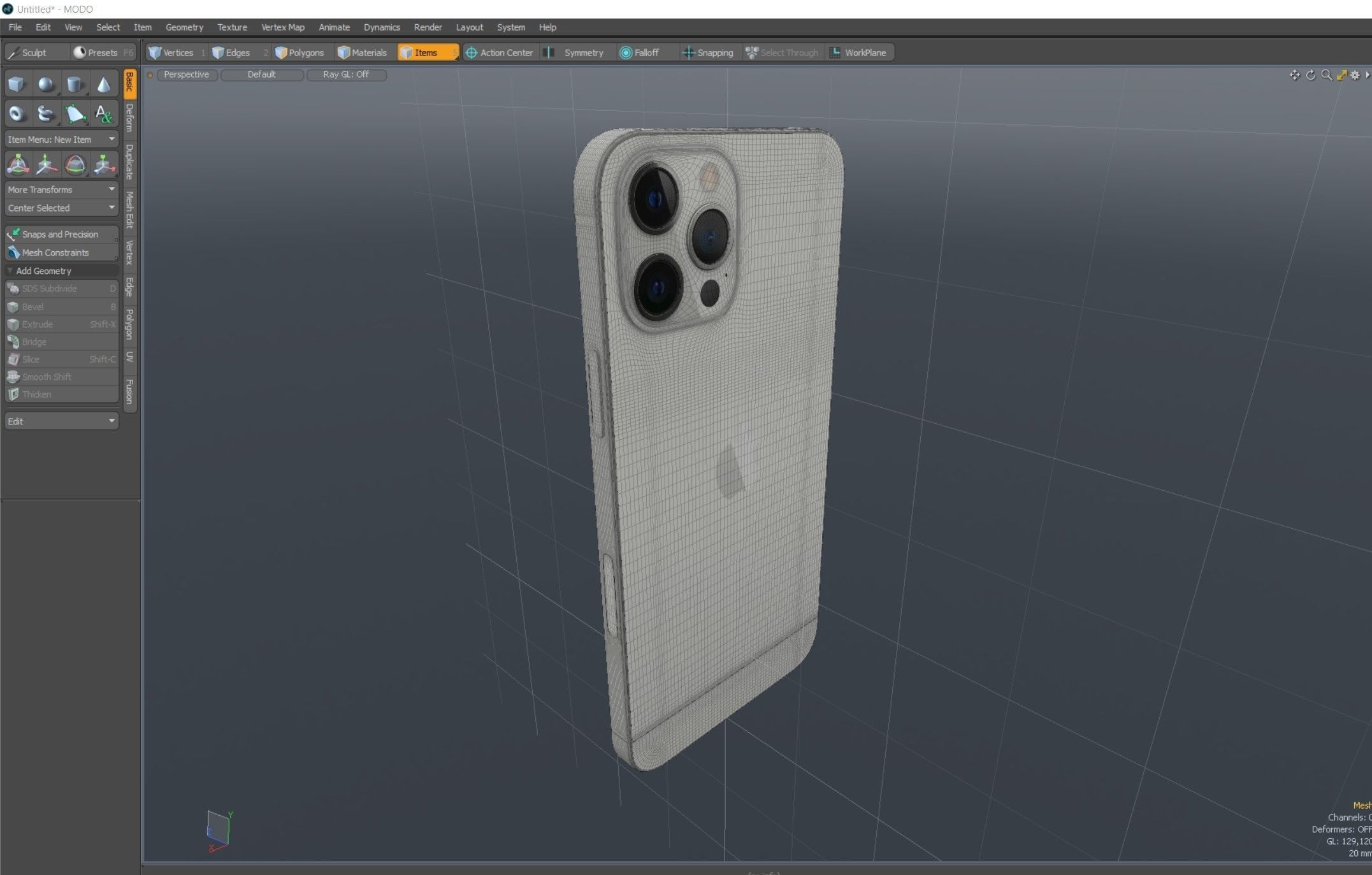1372x875 pixels.
Task: Open the Center Selected dropdown
Action: [61, 208]
